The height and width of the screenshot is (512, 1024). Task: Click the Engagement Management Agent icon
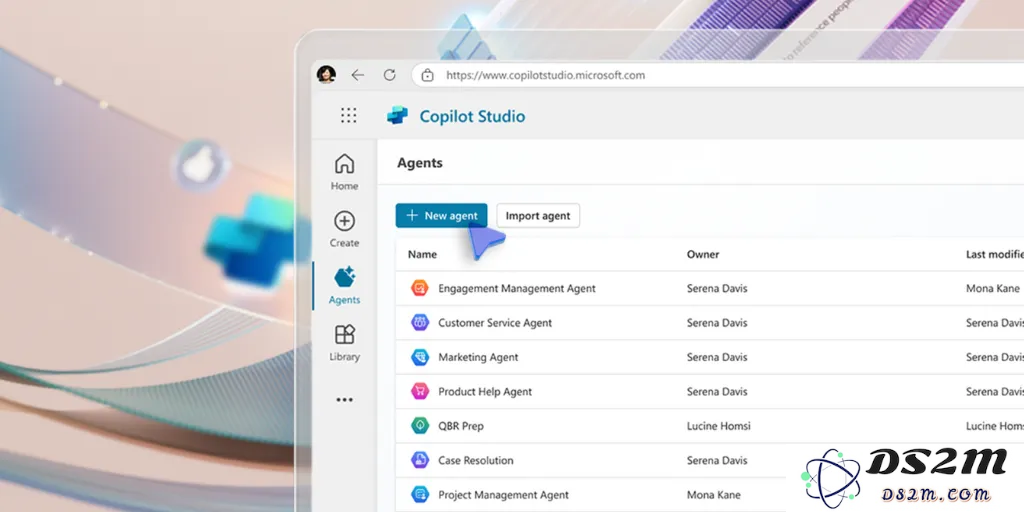pyautogui.click(x=419, y=288)
